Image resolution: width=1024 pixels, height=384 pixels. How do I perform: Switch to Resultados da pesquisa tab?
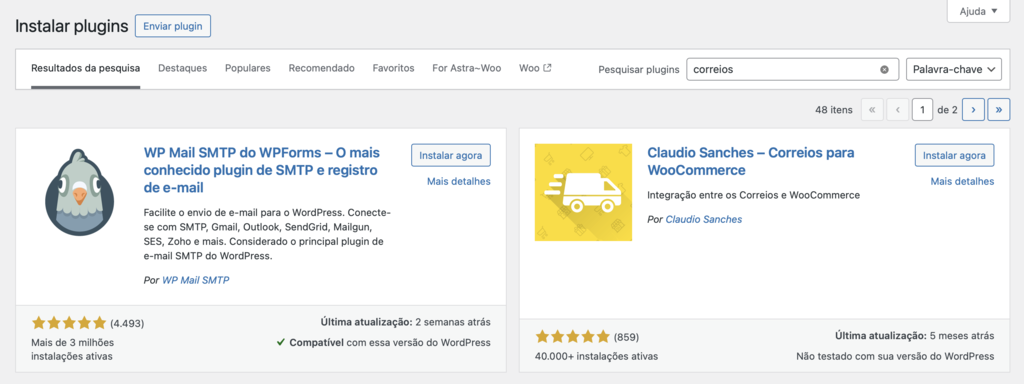86,68
